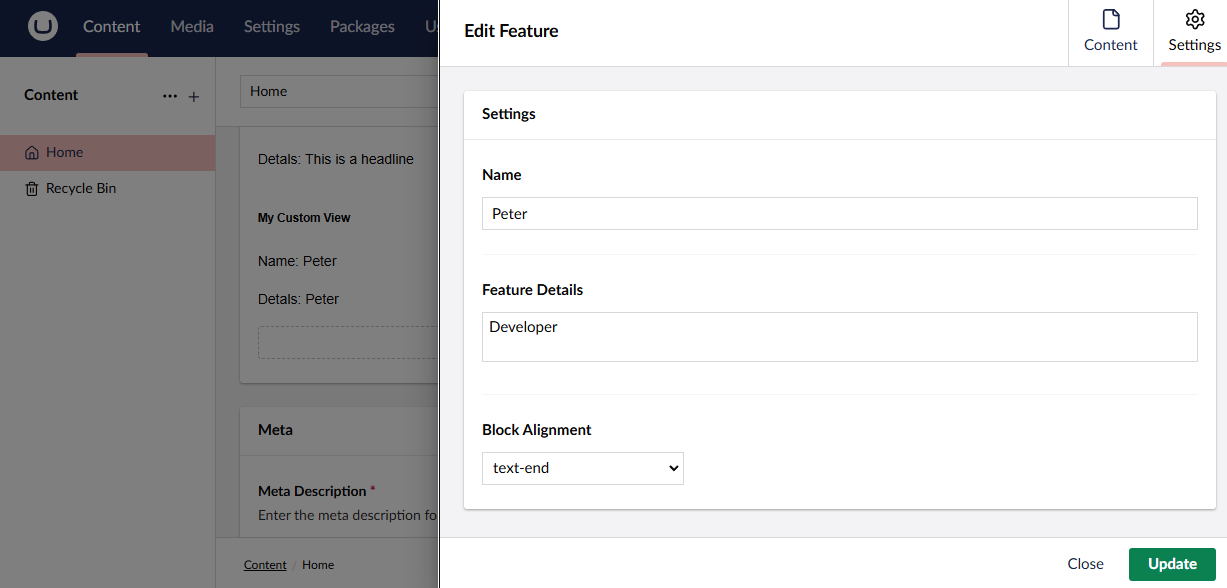The height and width of the screenshot is (588, 1227).
Task: Switch to the Content tab of Edit Feature
Action: point(1110,33)
